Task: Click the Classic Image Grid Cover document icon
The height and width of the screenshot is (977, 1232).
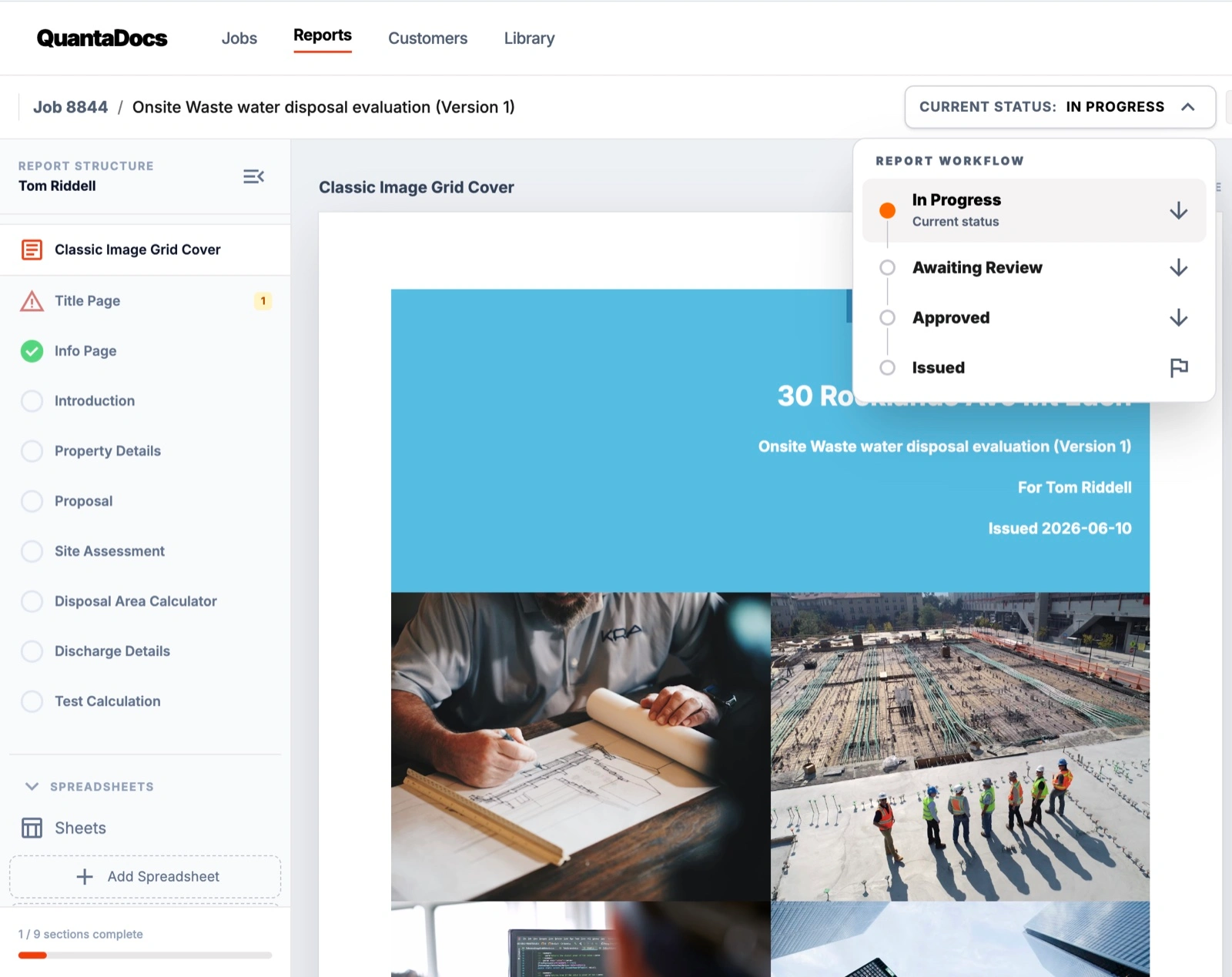Action: pyautogui.click(x=32, y=249)
